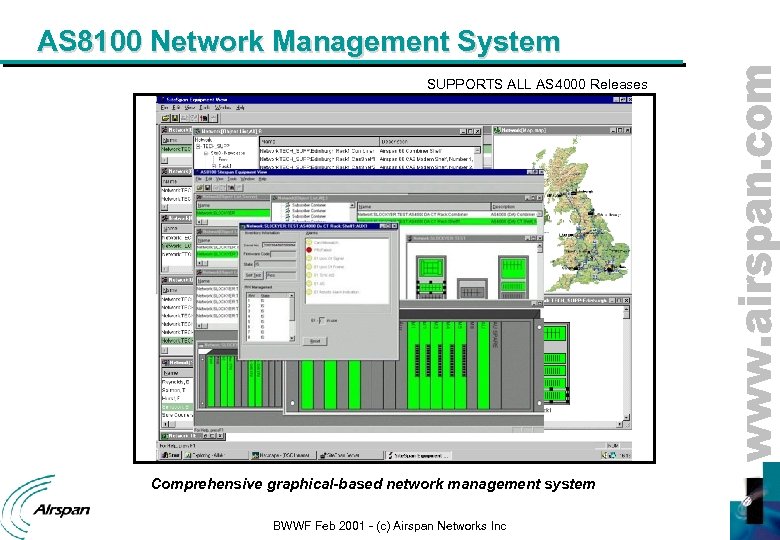
Task: Click the red equipment icon in the SiteSpan toolbar
Action: [204, 118]
